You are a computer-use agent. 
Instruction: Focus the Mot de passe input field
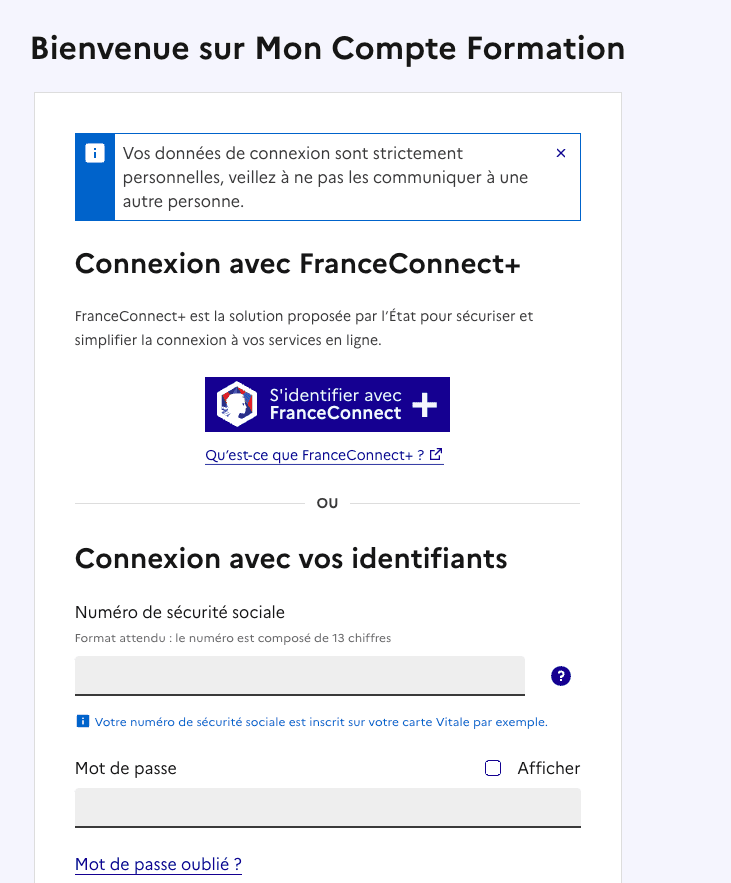click(327, 807)
